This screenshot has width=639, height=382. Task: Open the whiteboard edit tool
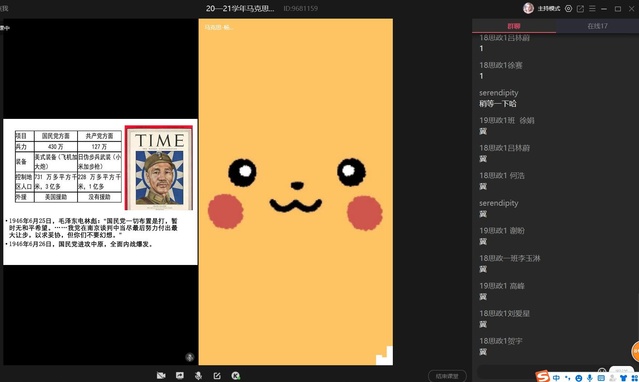coord(217,375)
